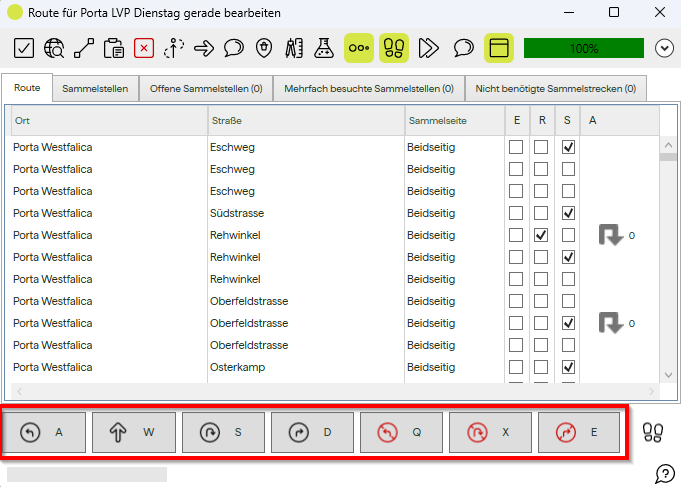The width and height of the screenshot is (681, 487).
Task: Click the green 100% progress bar
Action: click(x=584, y=47)
